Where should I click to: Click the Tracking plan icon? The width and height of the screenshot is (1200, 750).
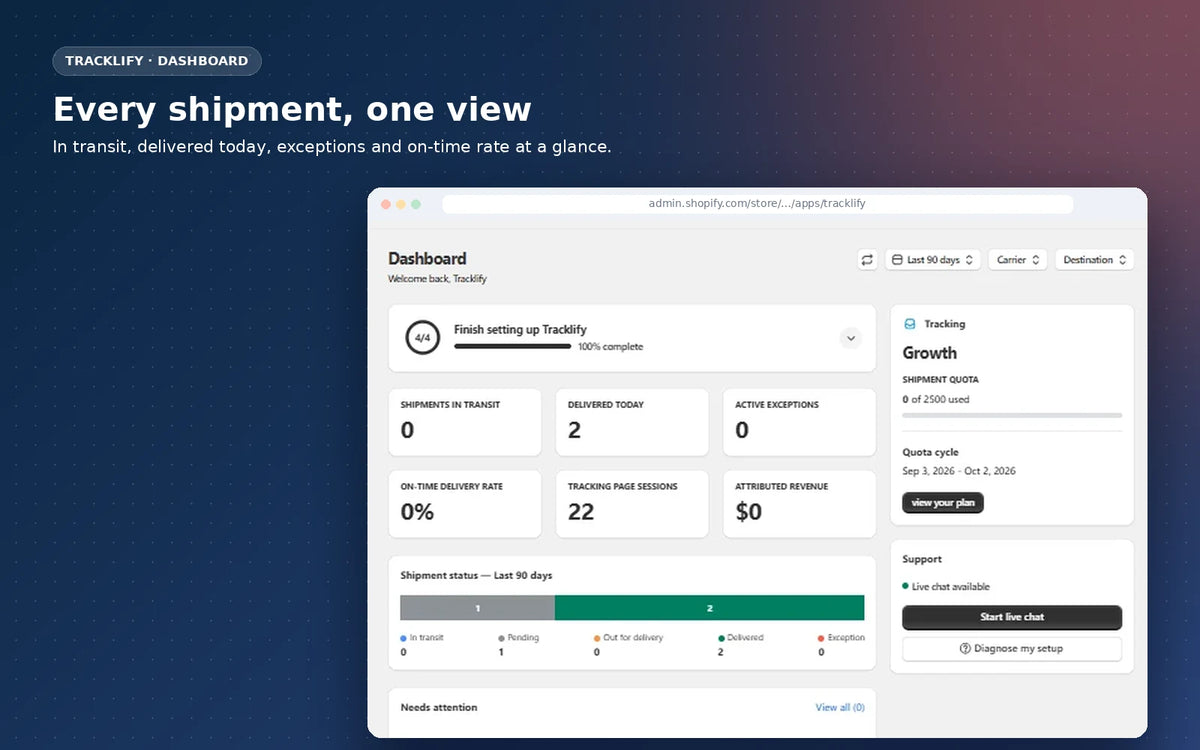pyautogui.click(x=910, y=324)
